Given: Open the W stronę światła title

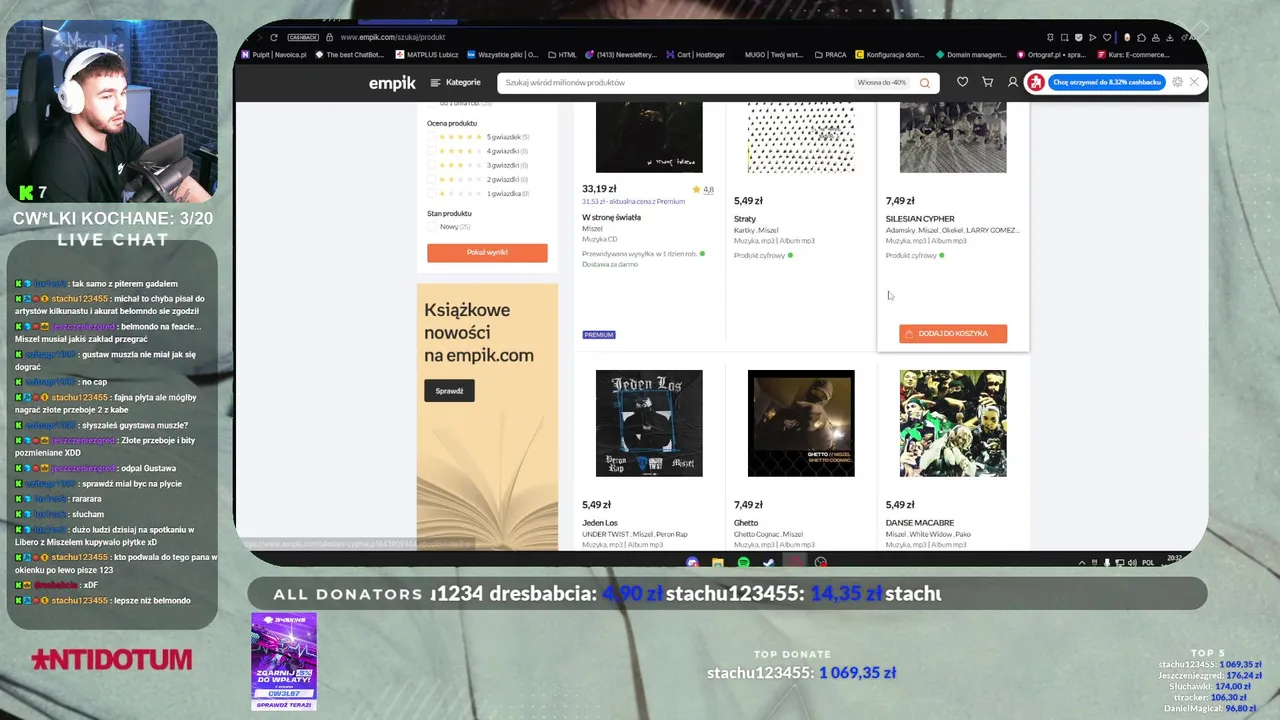Looking at the screenshot, I should (x=611, y=217).
